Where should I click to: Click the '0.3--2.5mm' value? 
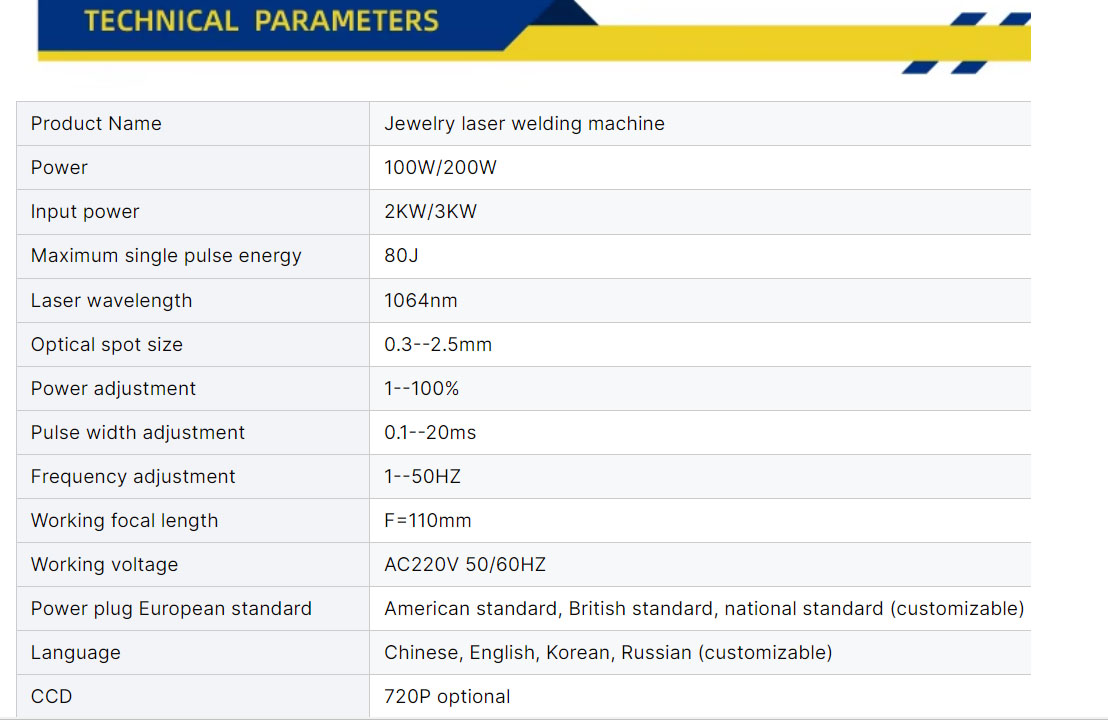coord(438,344)
